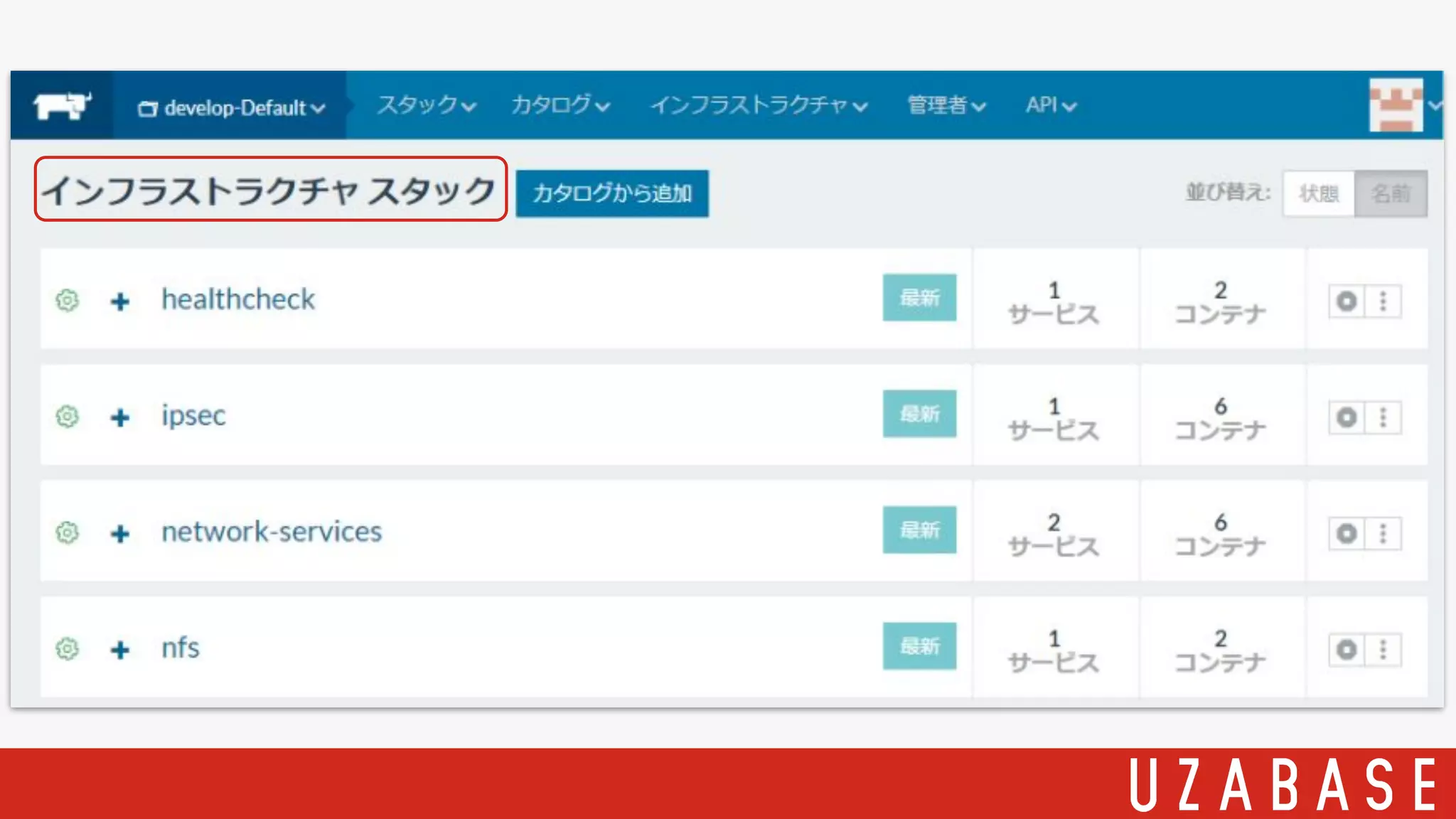Expand the network-services stack with plus

(120, 533)
